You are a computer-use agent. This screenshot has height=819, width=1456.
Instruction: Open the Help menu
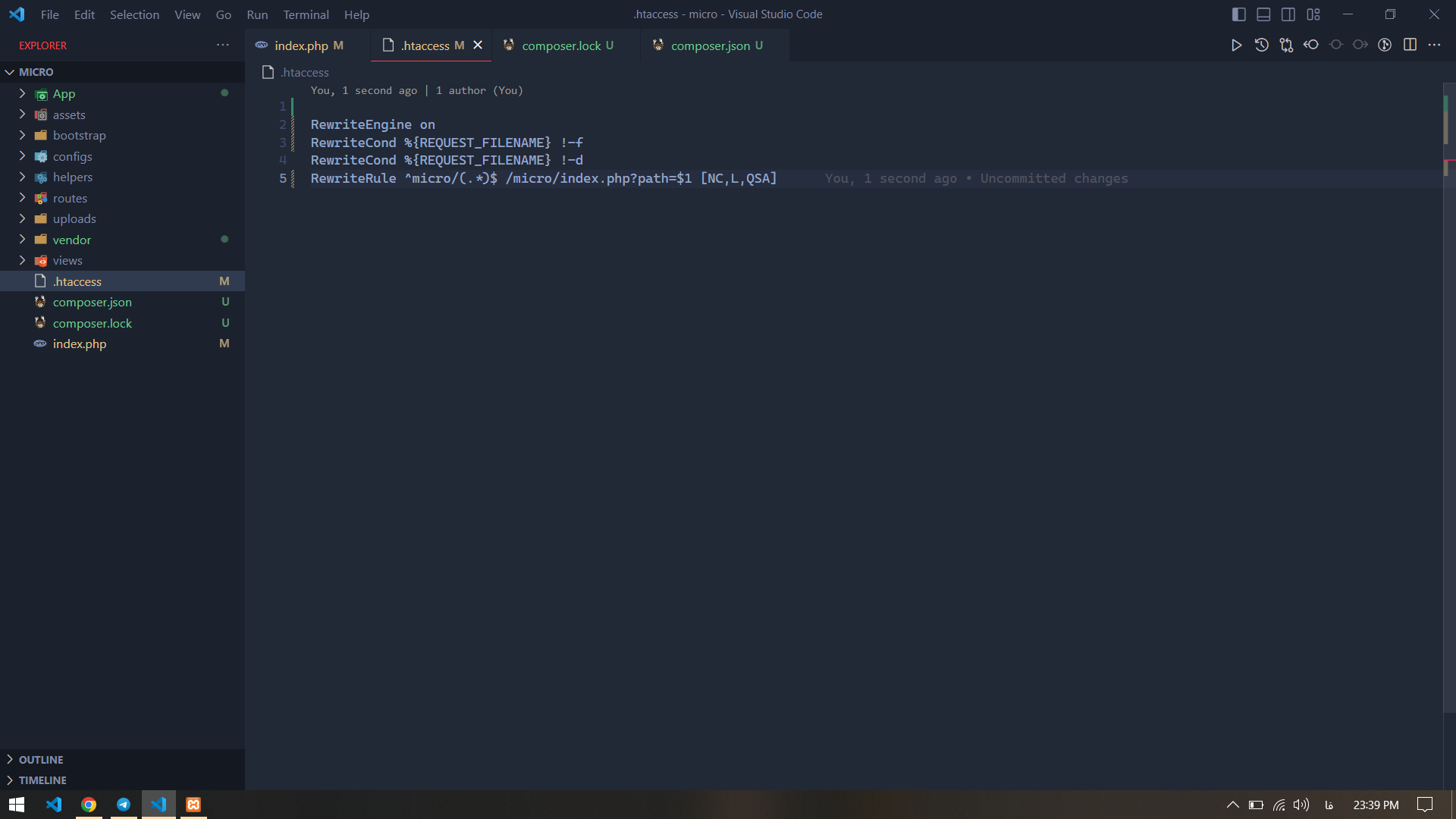pyautogui.click(x=356, y=14)
